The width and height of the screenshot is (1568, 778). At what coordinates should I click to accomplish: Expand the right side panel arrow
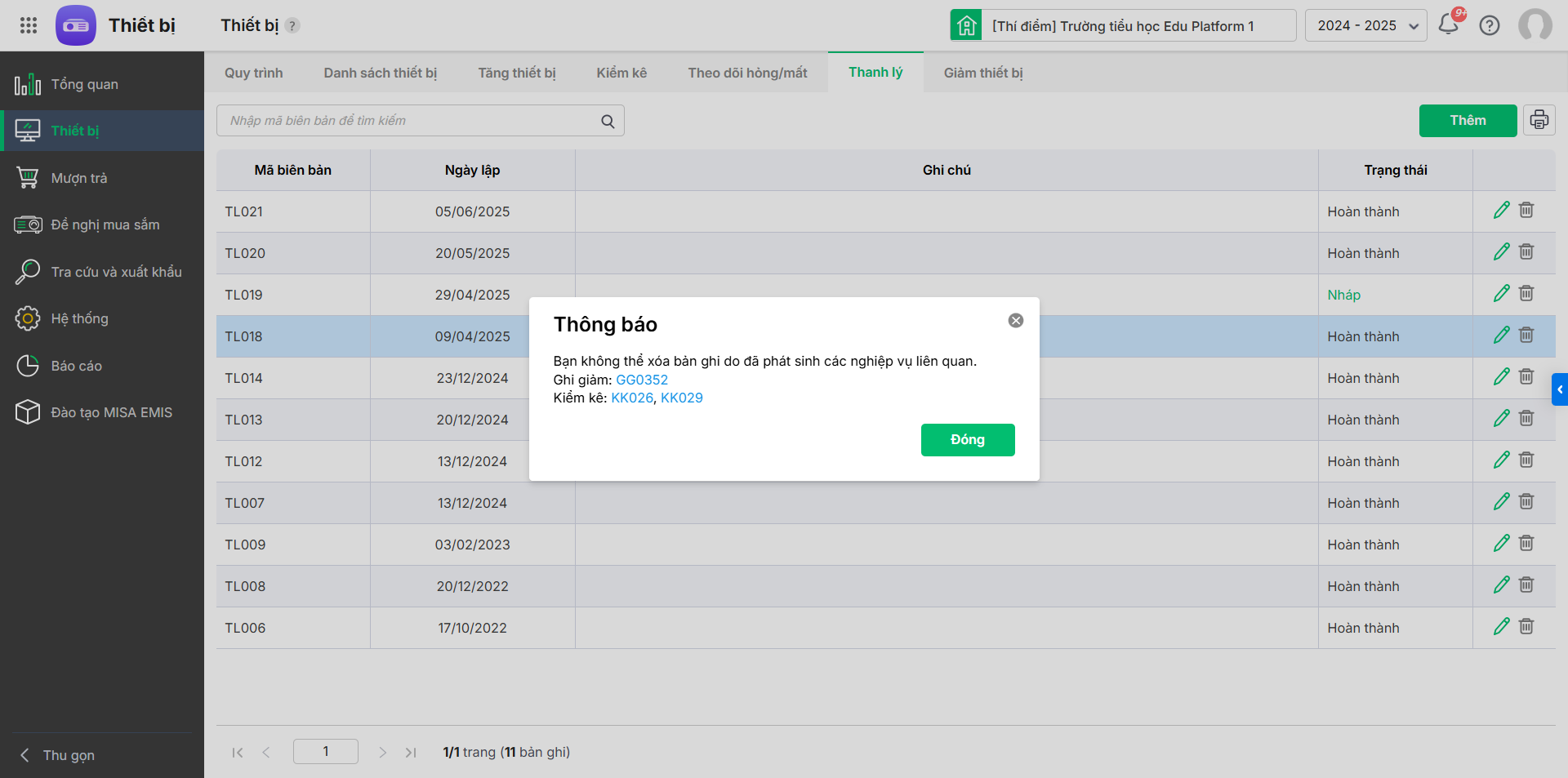tap(1560, 389)
